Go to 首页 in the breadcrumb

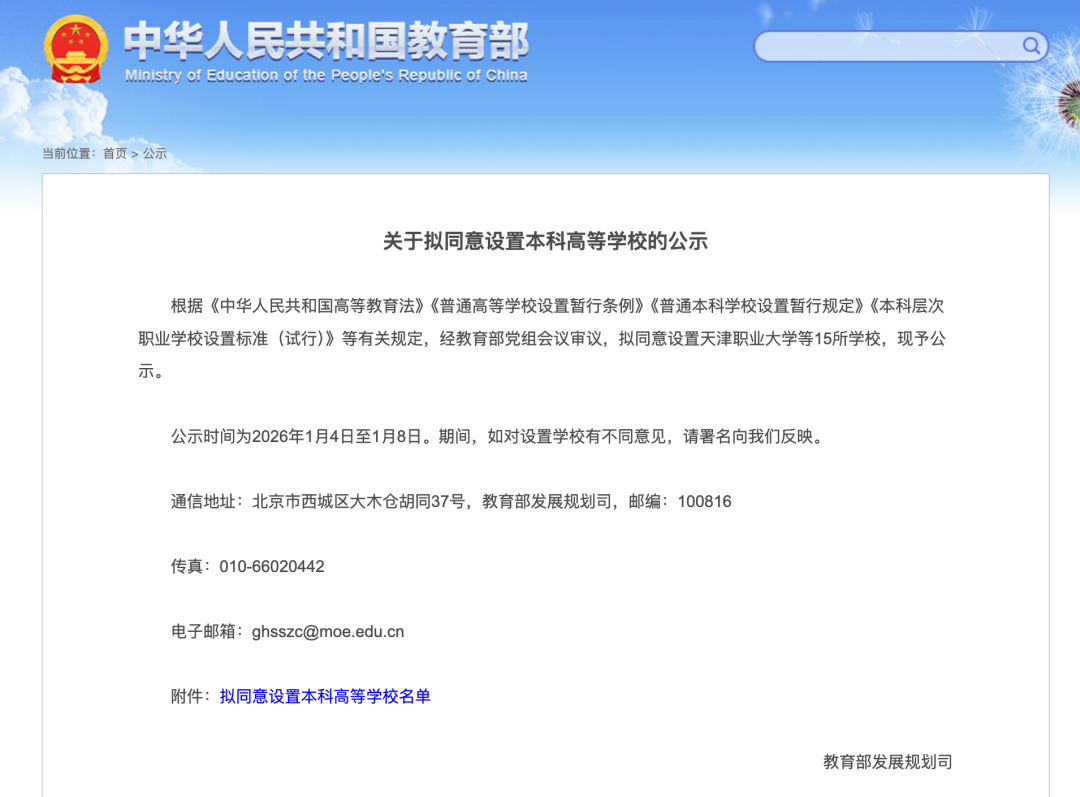pyautogui.click(x=115, y=154)
